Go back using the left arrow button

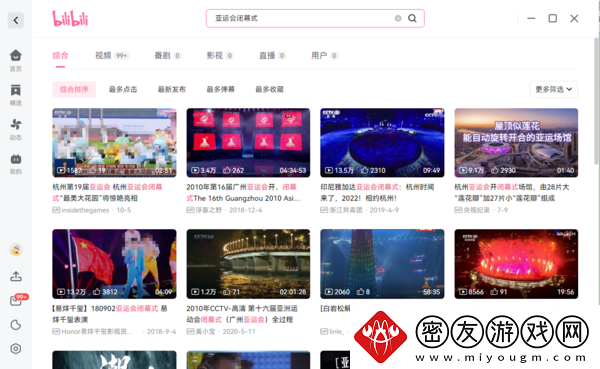tap(16, 20)
